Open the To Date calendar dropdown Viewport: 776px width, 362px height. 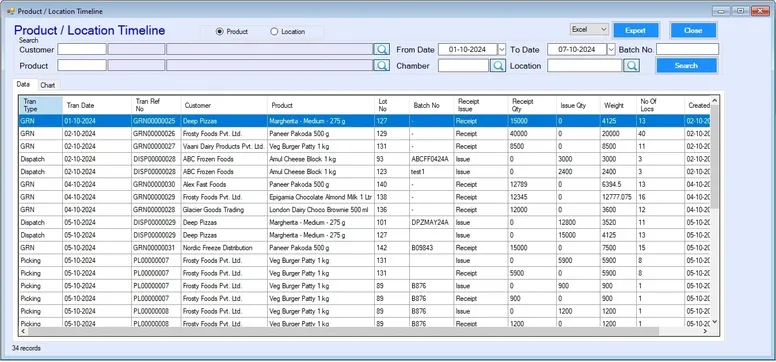611,49
